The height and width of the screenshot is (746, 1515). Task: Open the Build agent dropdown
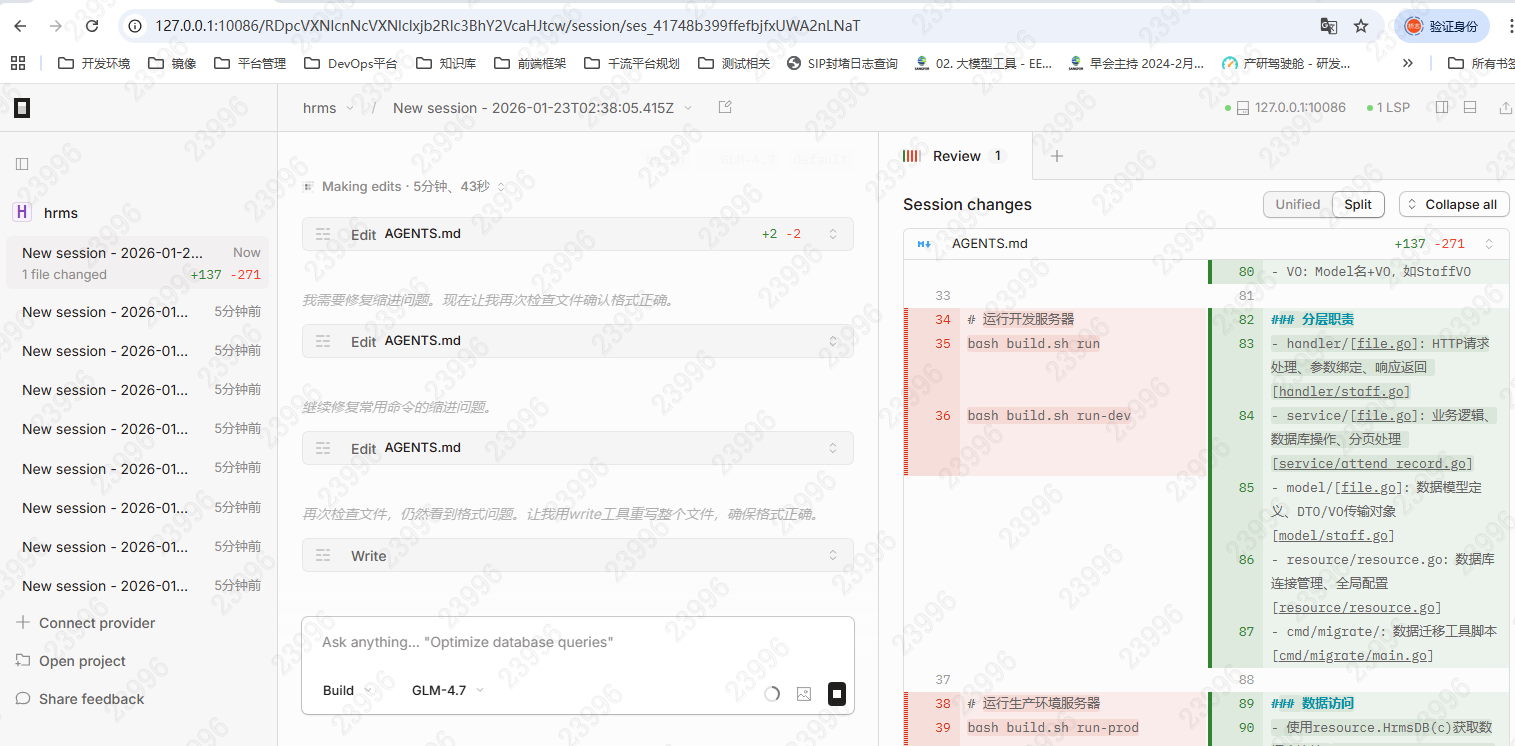tap(347, 690)
